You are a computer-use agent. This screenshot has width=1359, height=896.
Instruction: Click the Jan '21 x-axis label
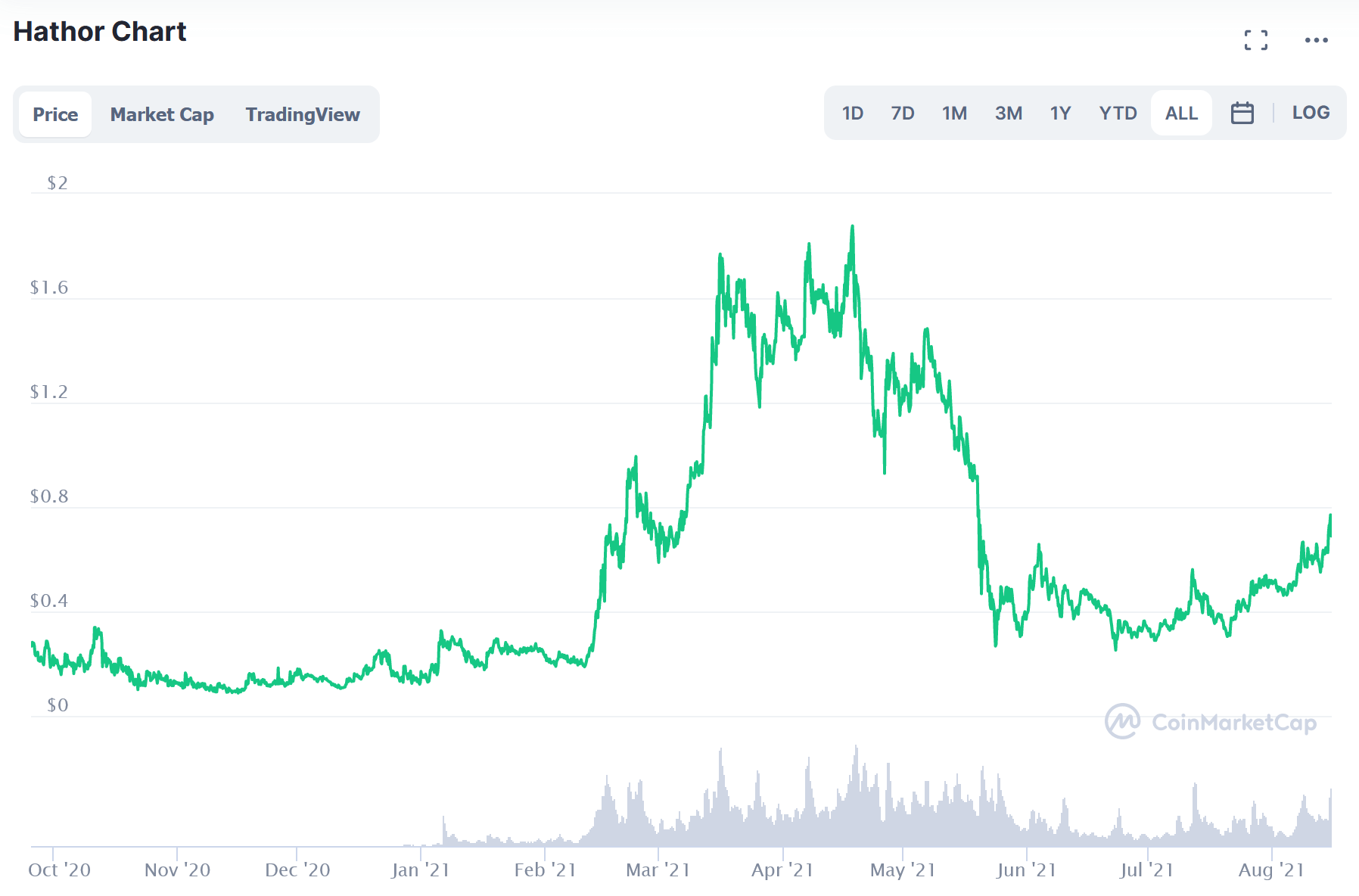[420, 870]
